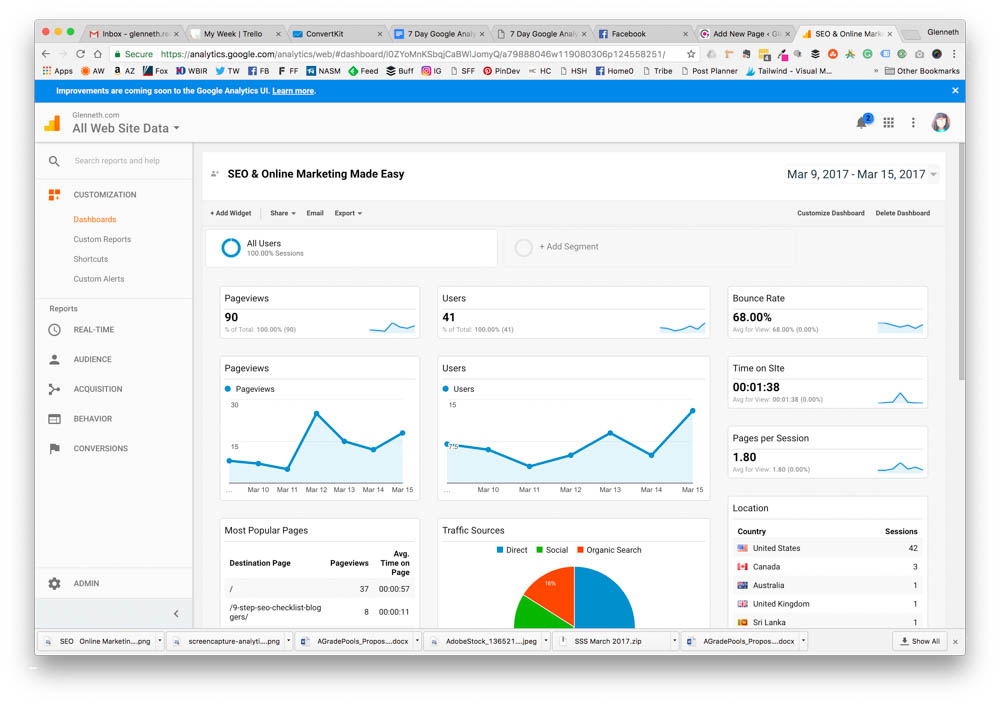The width and height of the screenshot is (1000, 705).
Task: Open the user account avatar
Action: 941,122
